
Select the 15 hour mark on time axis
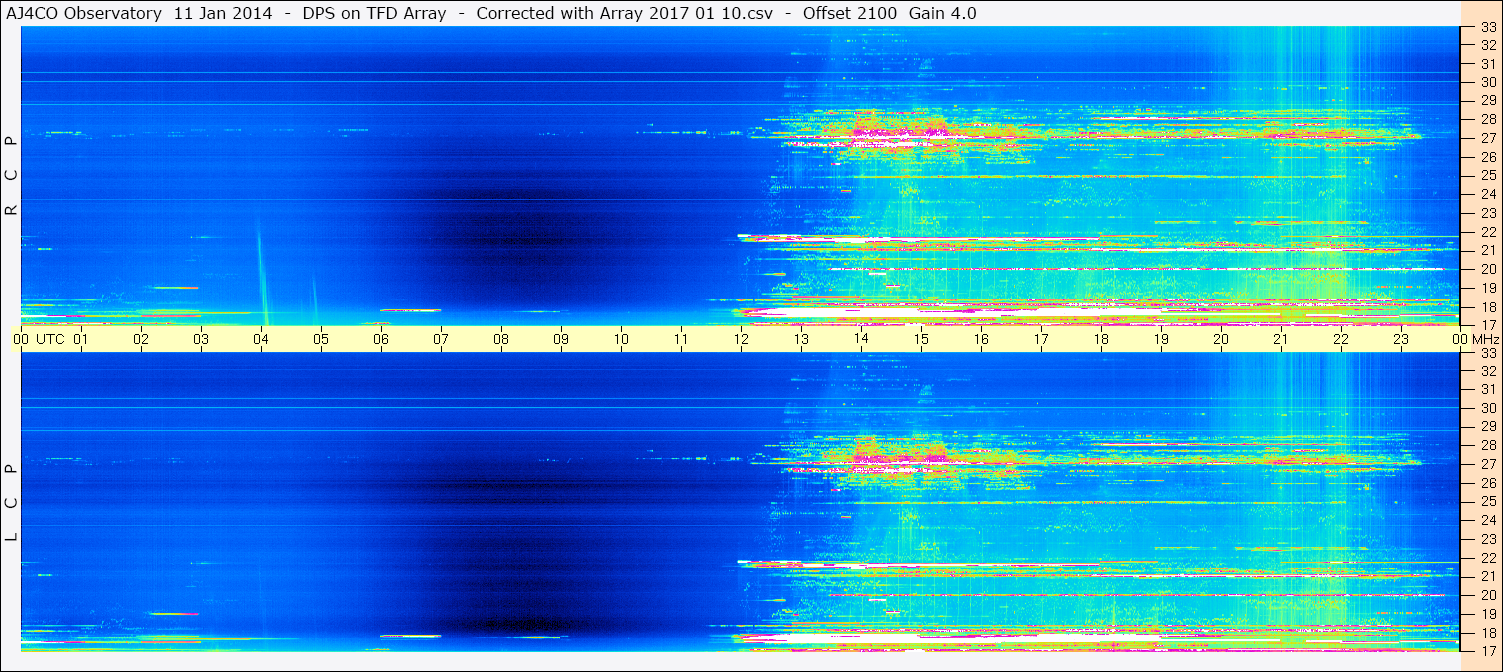pyautogui.click(x=921, y=339)
